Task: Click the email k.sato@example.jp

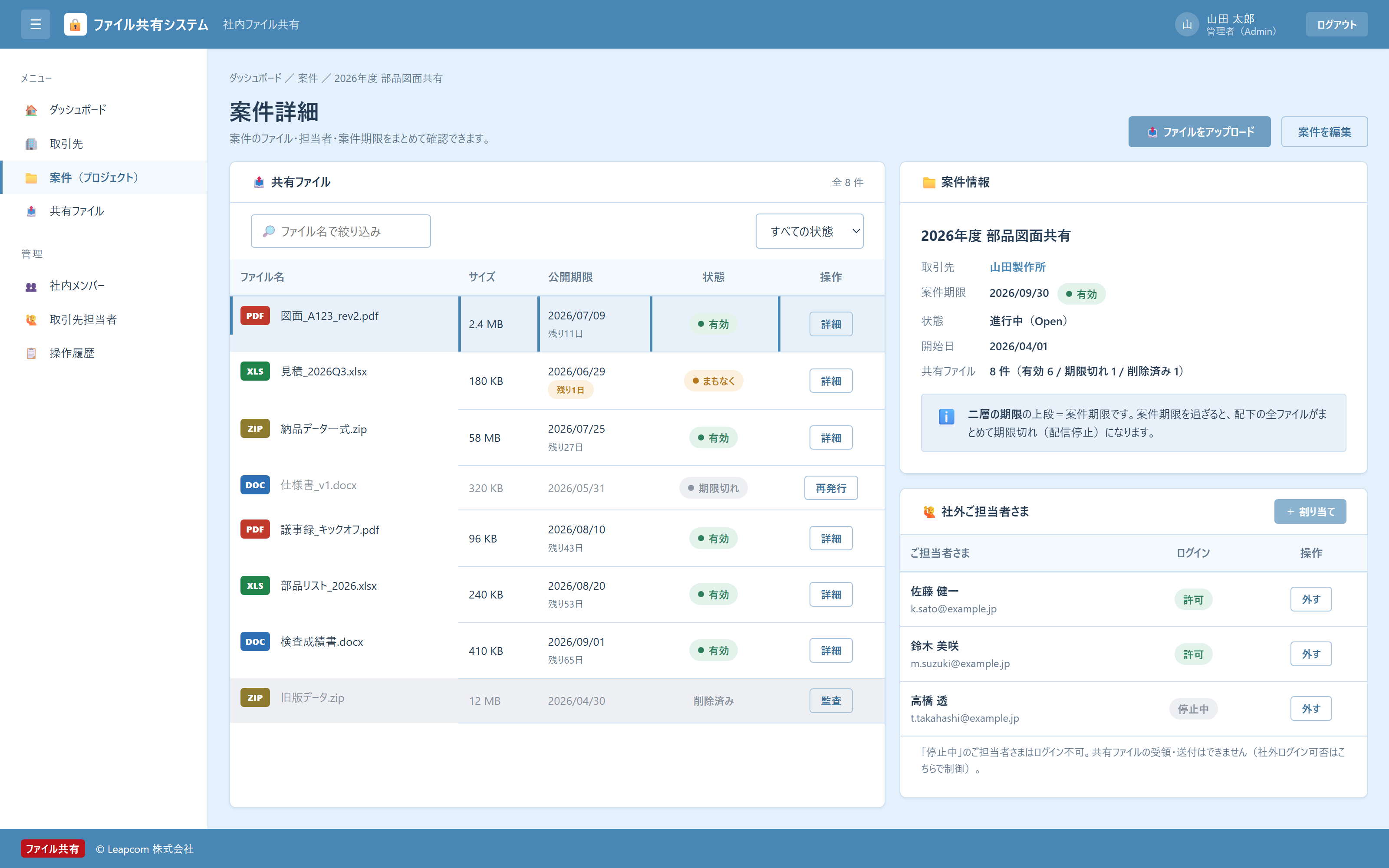Action: click(953, 609)
